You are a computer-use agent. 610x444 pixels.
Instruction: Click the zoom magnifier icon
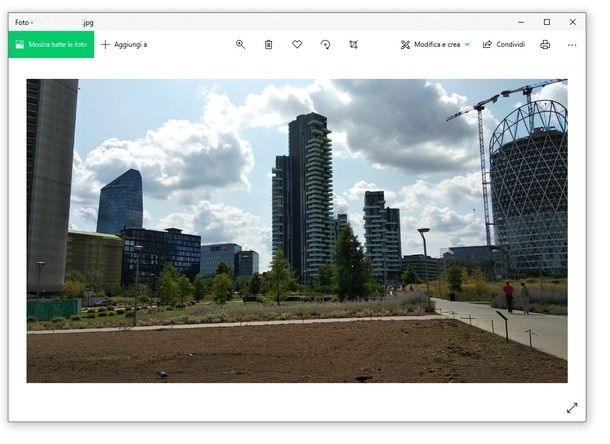coord(240,45)
